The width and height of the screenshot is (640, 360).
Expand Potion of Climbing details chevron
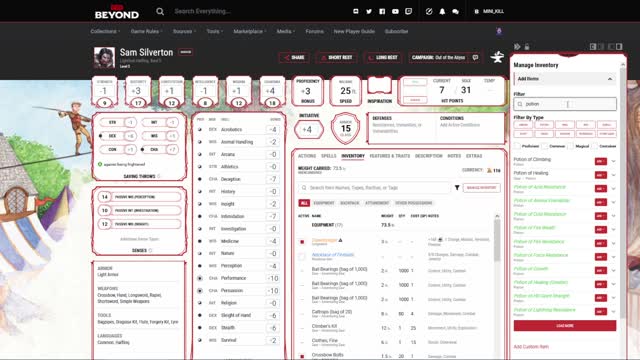(x=613, y=161)
